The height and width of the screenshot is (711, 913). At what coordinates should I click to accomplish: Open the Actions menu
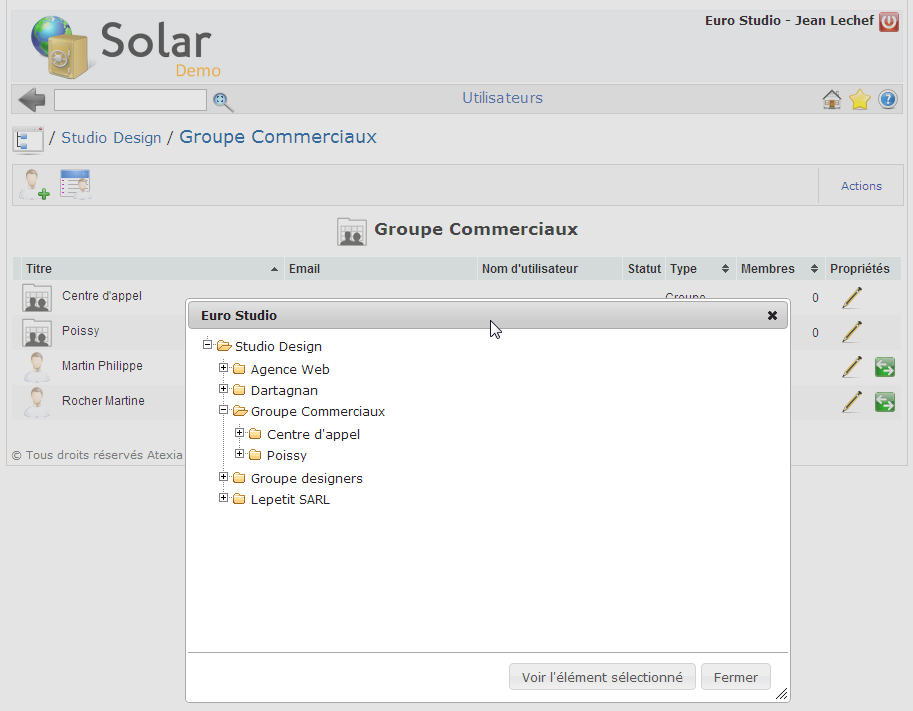pyautogui.click(x=861, y=186)
